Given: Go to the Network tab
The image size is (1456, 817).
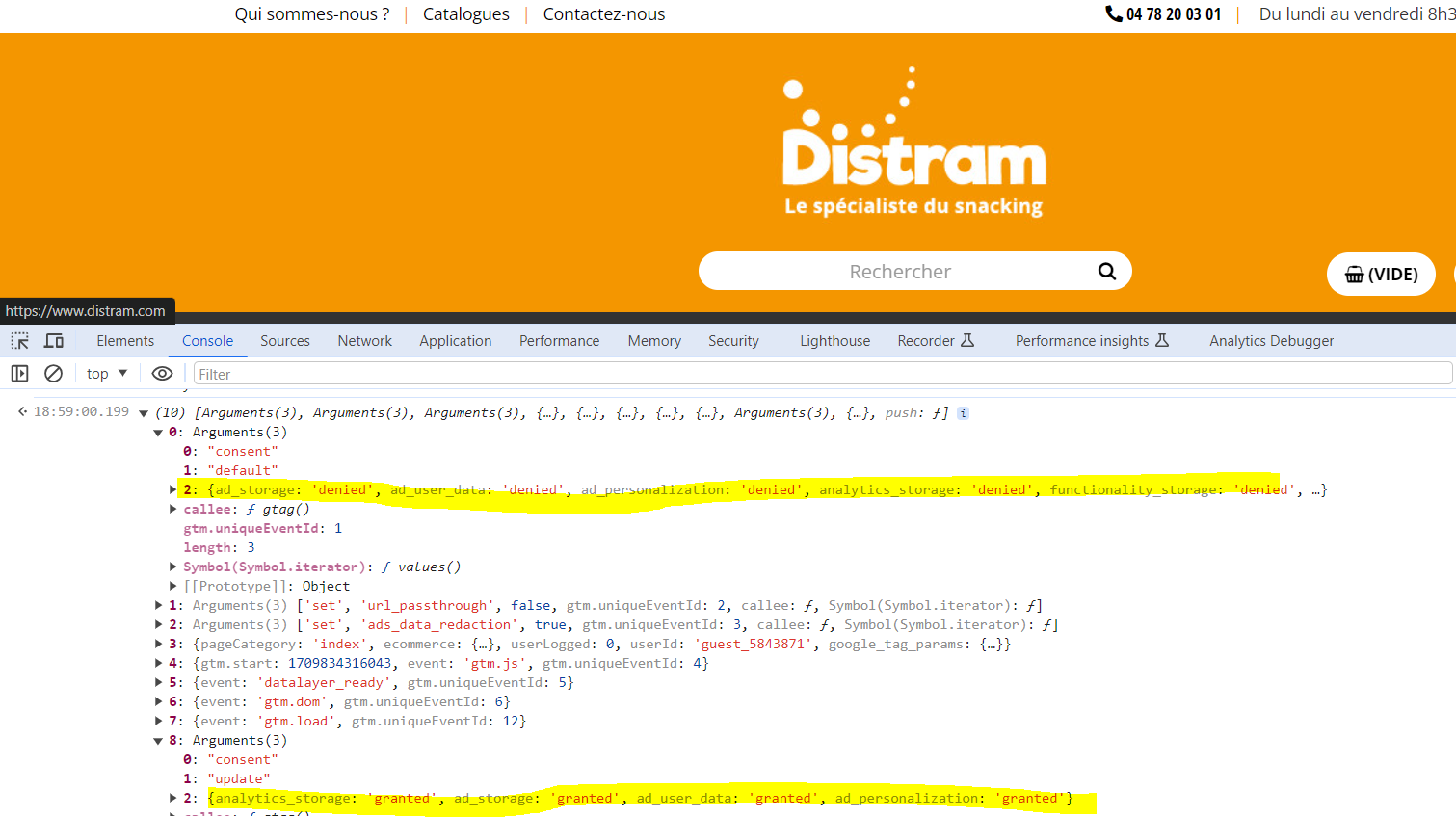Looking at the screenshot, I should (x=365, y=341).
